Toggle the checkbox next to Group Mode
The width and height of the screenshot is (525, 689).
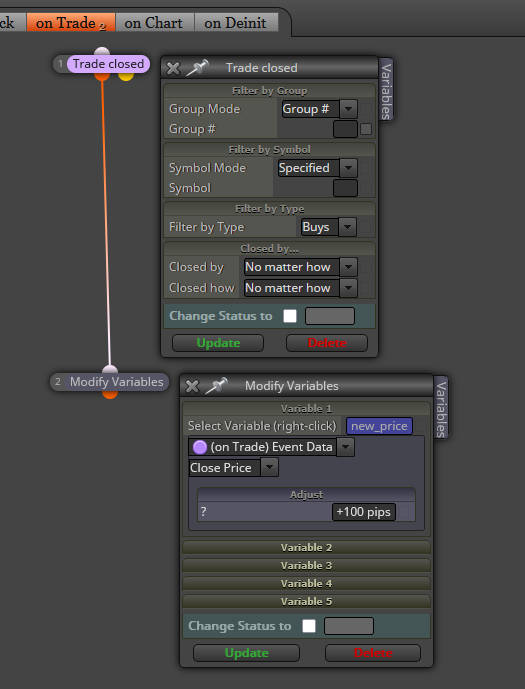pos(366,109)
